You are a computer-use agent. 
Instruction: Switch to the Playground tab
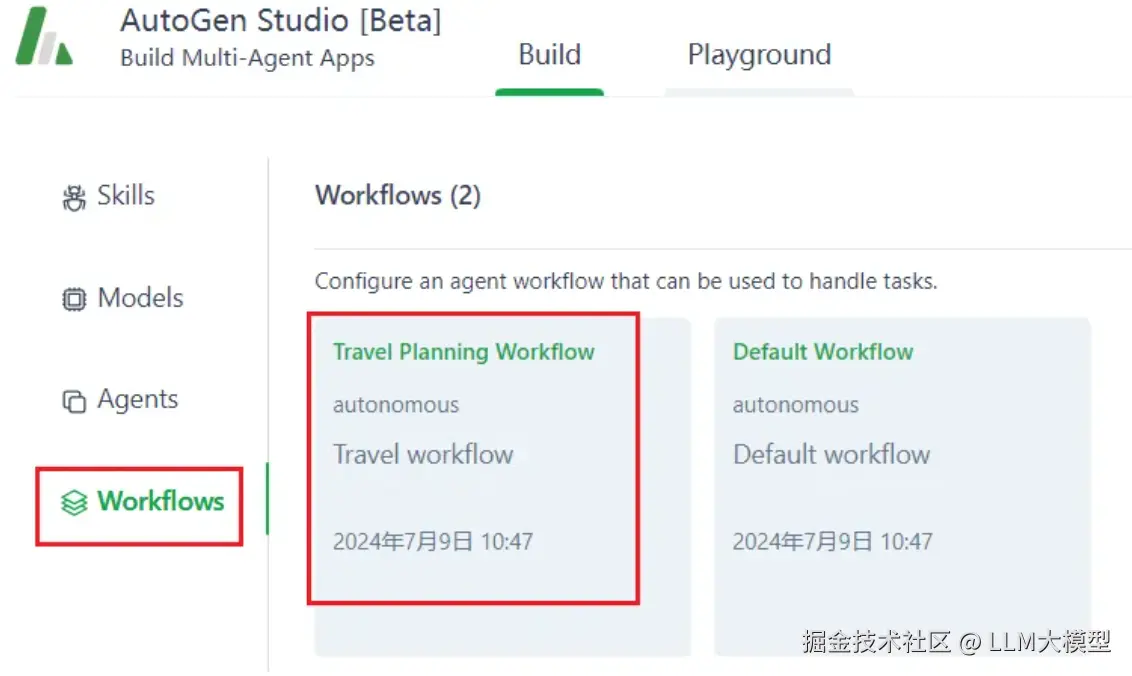tap(759, 55)
